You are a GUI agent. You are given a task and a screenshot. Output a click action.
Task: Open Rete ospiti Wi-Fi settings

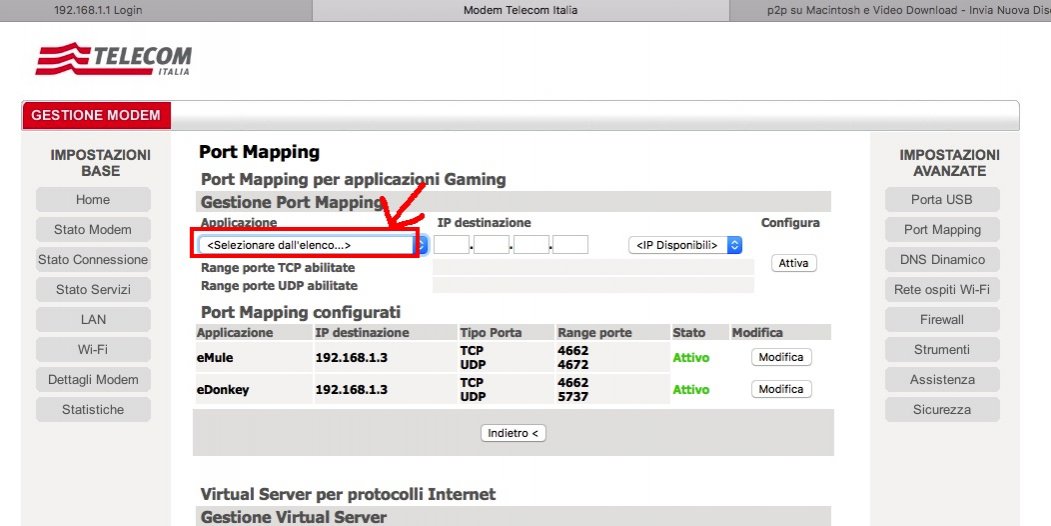click(941, 289)
